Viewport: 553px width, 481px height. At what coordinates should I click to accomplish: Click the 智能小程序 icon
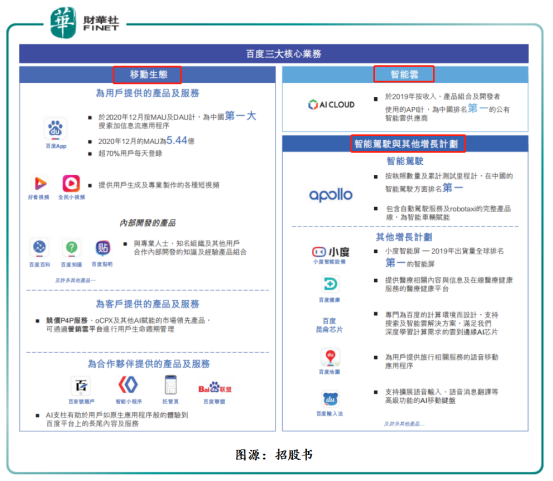coord(128,384)
